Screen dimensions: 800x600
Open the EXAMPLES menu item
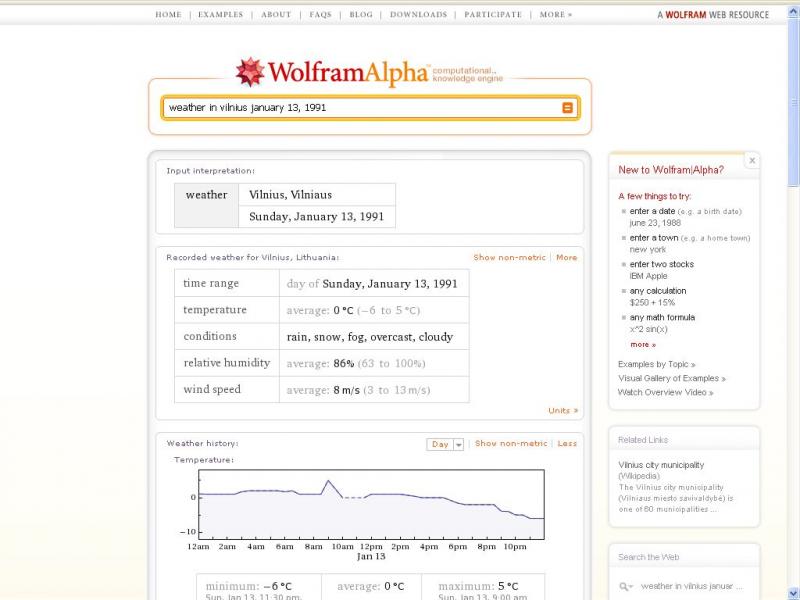[x=220, y=15]
